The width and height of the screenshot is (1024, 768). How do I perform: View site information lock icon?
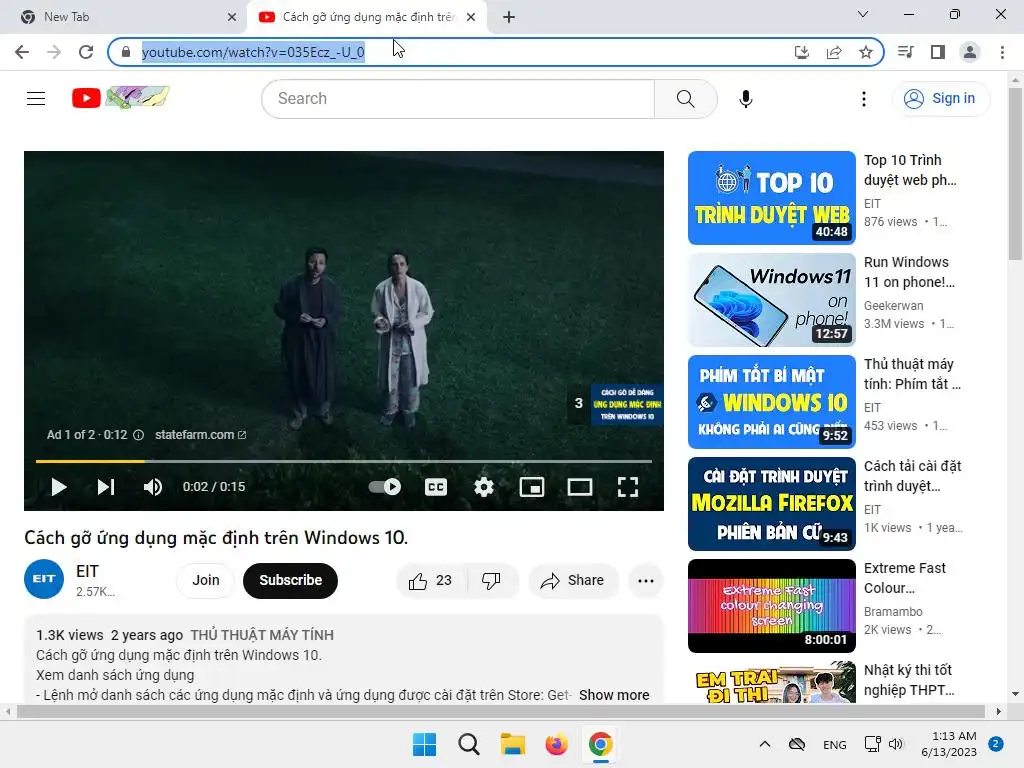pyautogui.click(x=126, y=52)
